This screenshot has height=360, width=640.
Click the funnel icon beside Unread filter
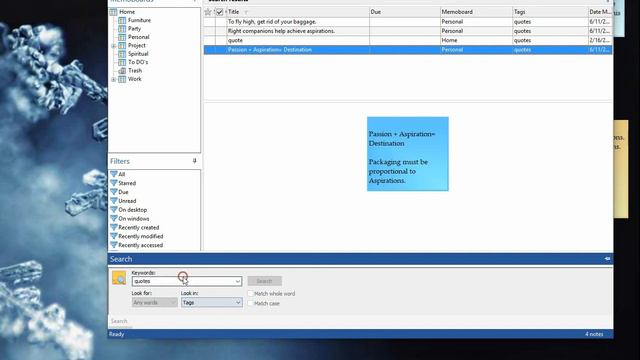(x=114, y=201)
